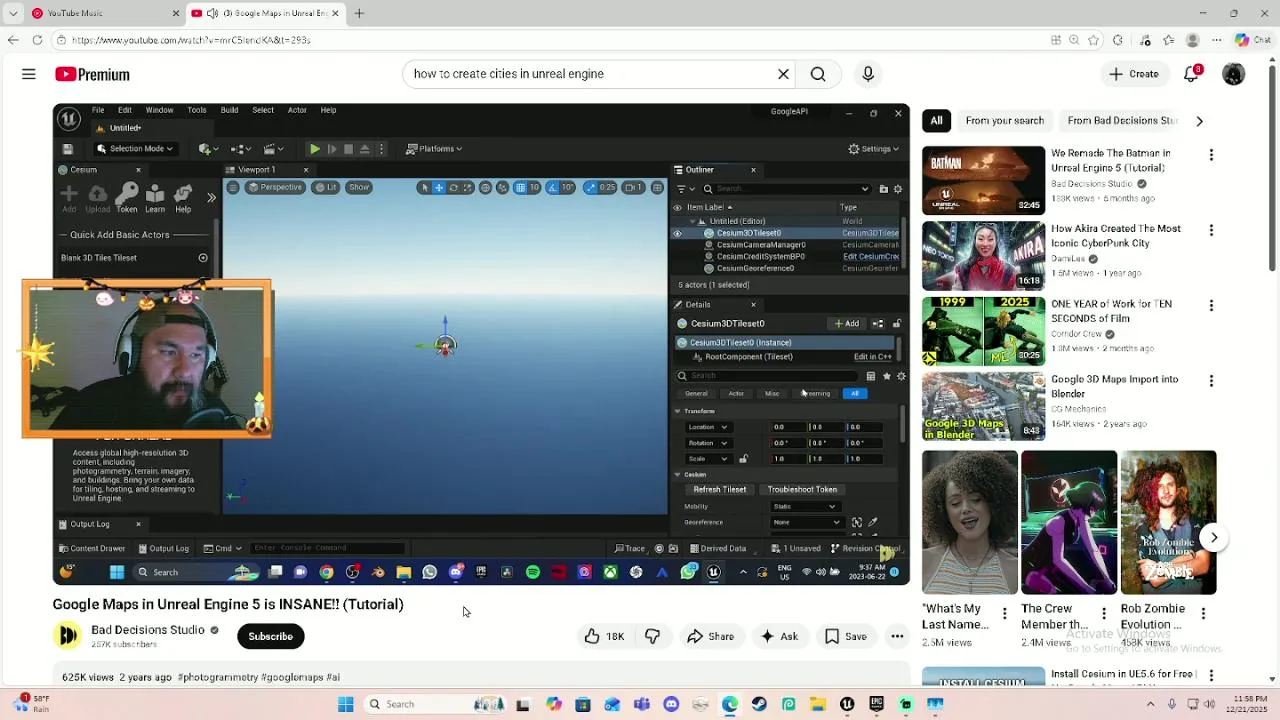
Task: Dislike the Google Maps tutorial video
Action: [x=652, y=636]
